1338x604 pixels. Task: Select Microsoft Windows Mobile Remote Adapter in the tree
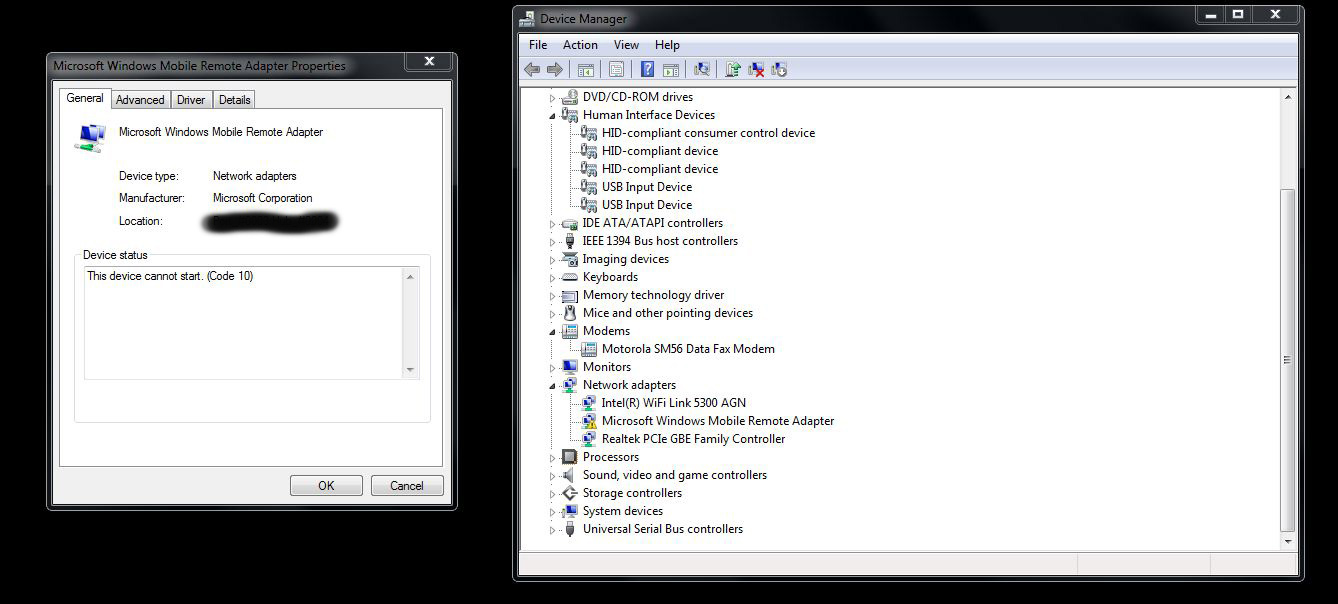(x=717, y=421)
